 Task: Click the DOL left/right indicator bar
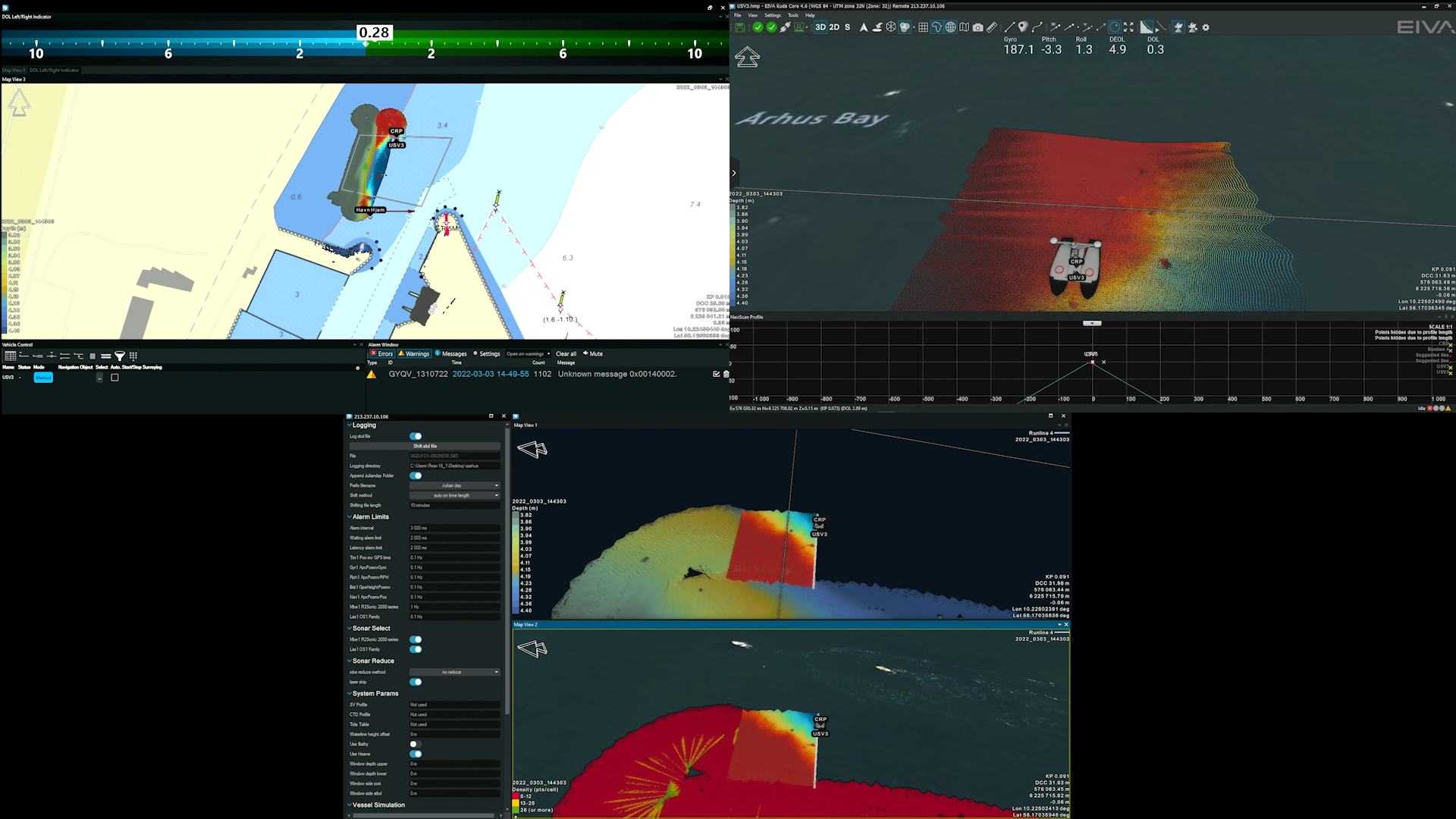[x=364, y=44]
